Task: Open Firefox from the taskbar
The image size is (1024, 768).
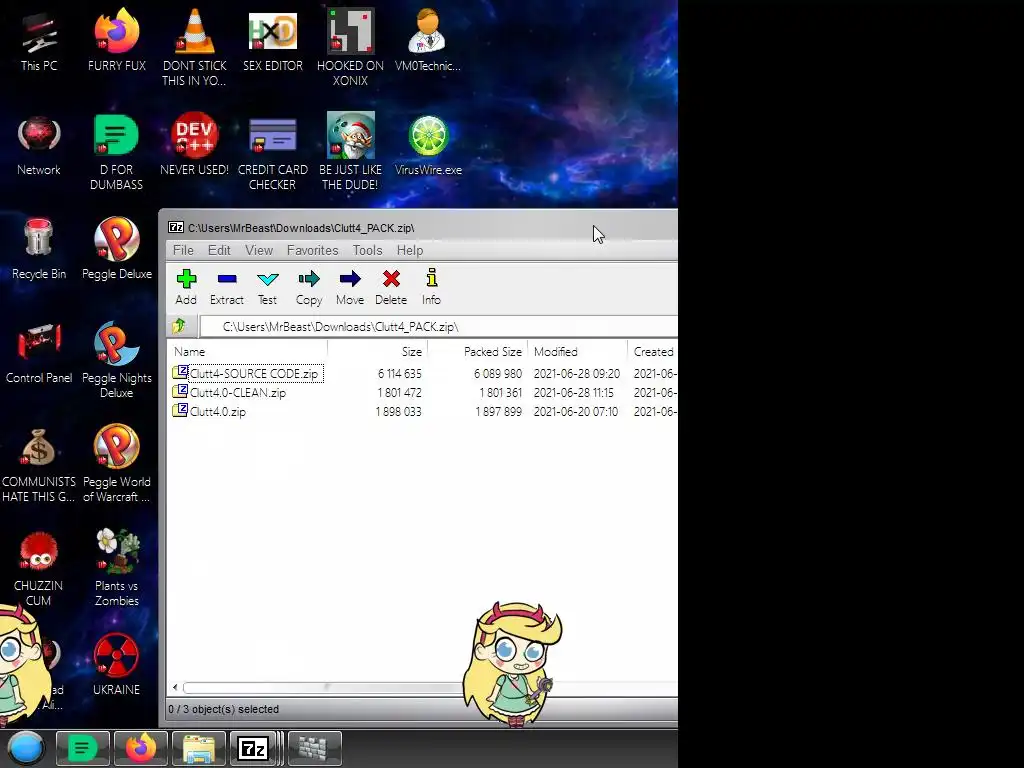Action: point(140,748)
